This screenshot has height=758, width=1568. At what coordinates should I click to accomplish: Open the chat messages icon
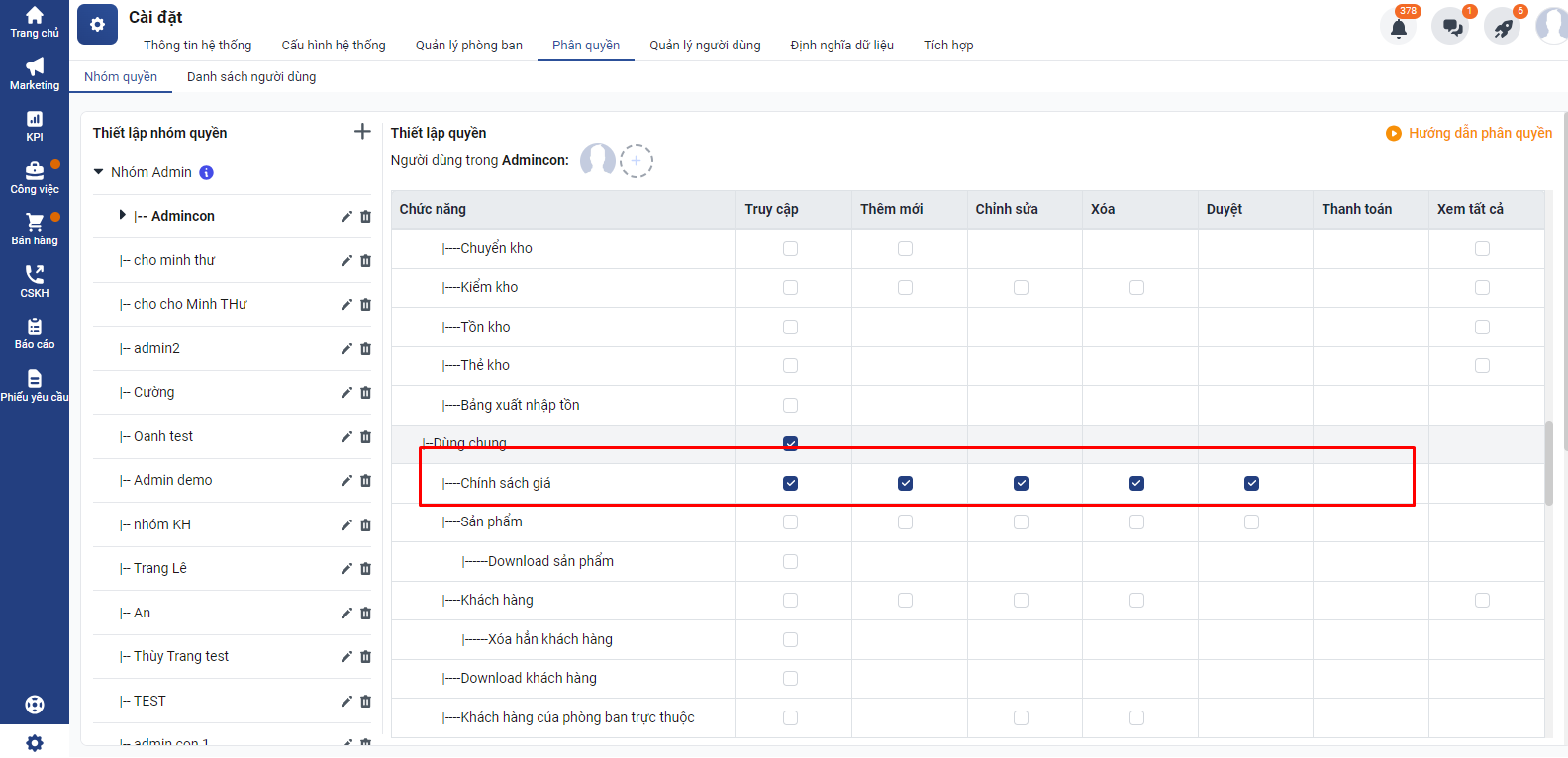tap(1451, 28)
